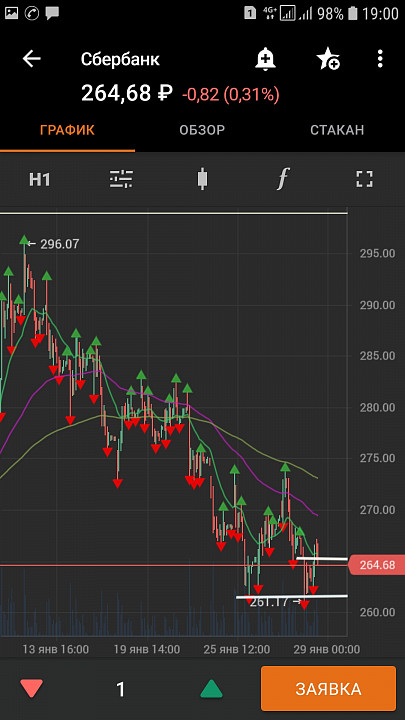Tap the 296.07 high price label
405x720 pixels.
59,244
